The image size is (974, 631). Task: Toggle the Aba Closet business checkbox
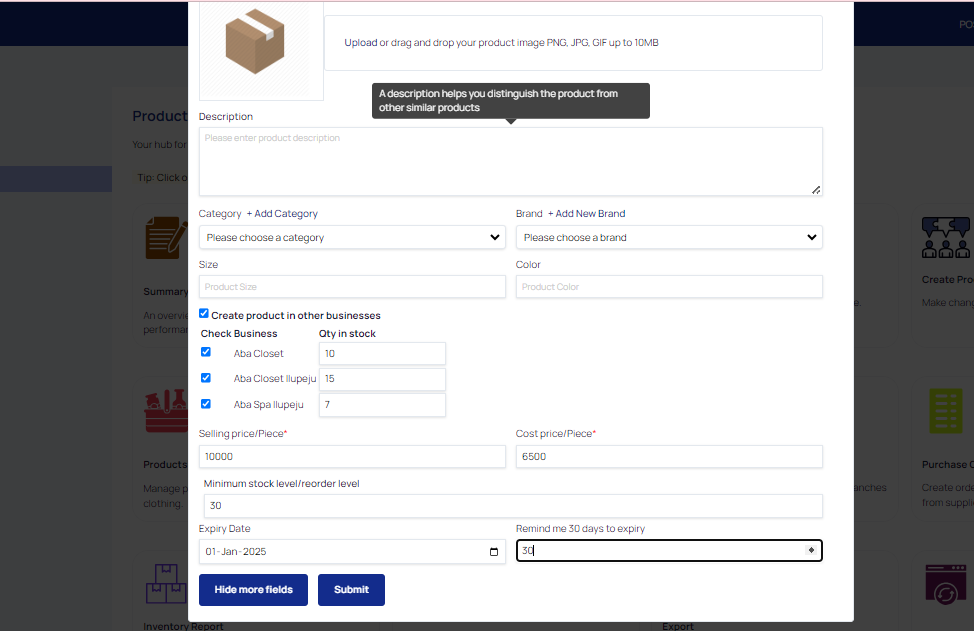click(206, 352)
